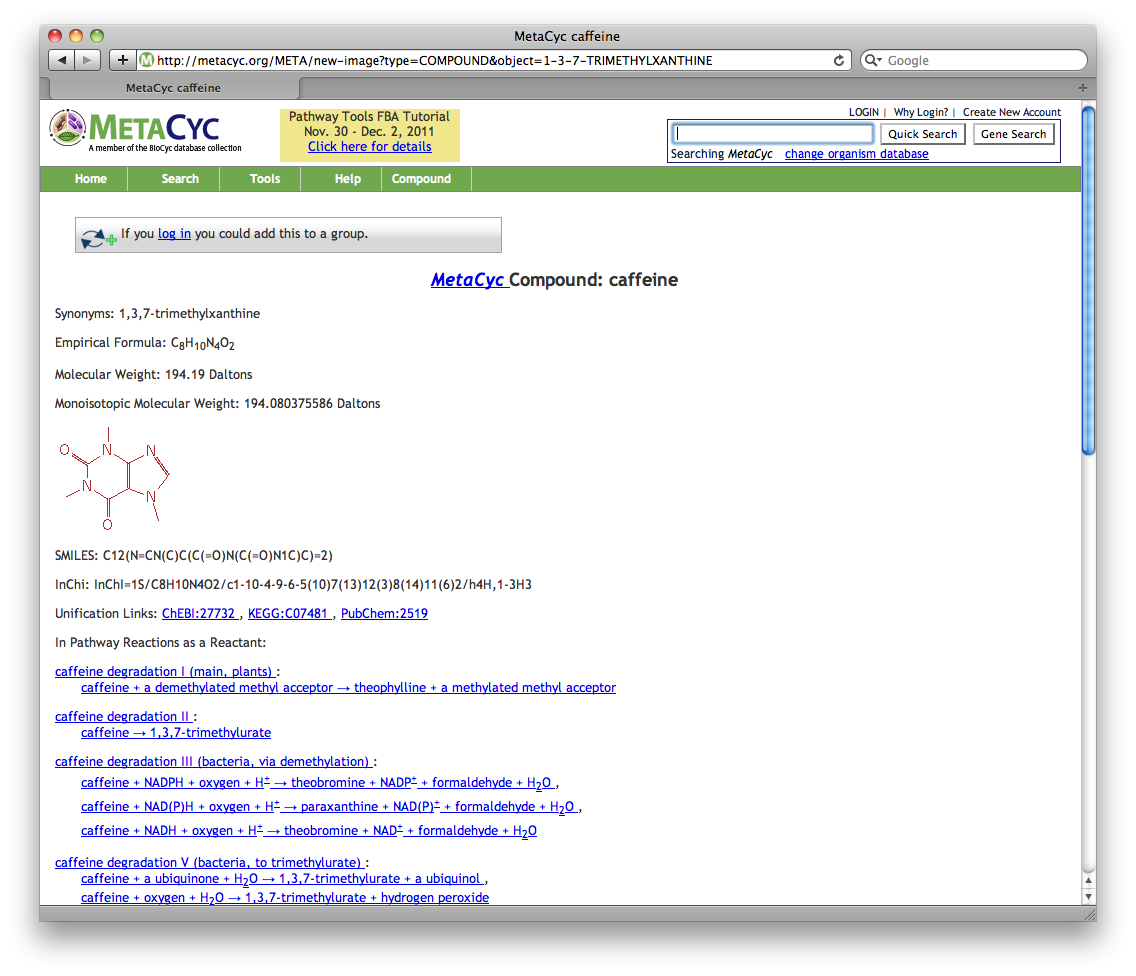The width and height of the screenshot is (1136, 976).
Task: Click the scrollbar up arrow
Action: [x=1088, y=880]
